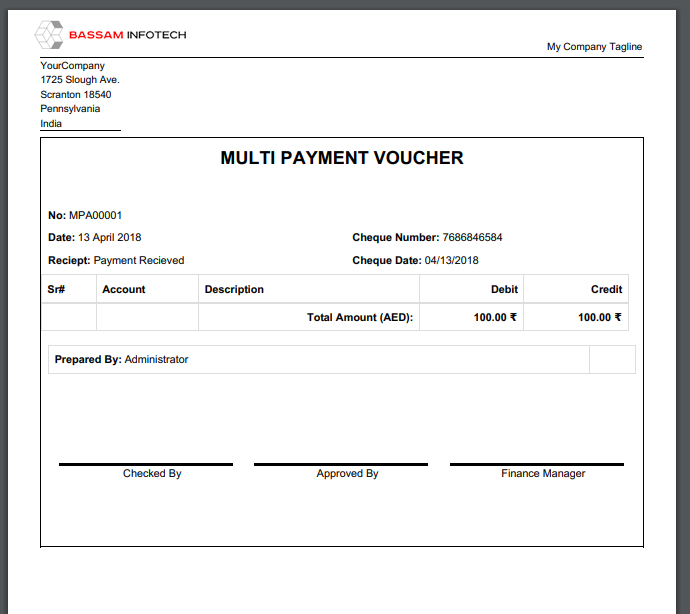Click the Total Amount (AED) label
The image size is (690, 614).
coord(360,317)
